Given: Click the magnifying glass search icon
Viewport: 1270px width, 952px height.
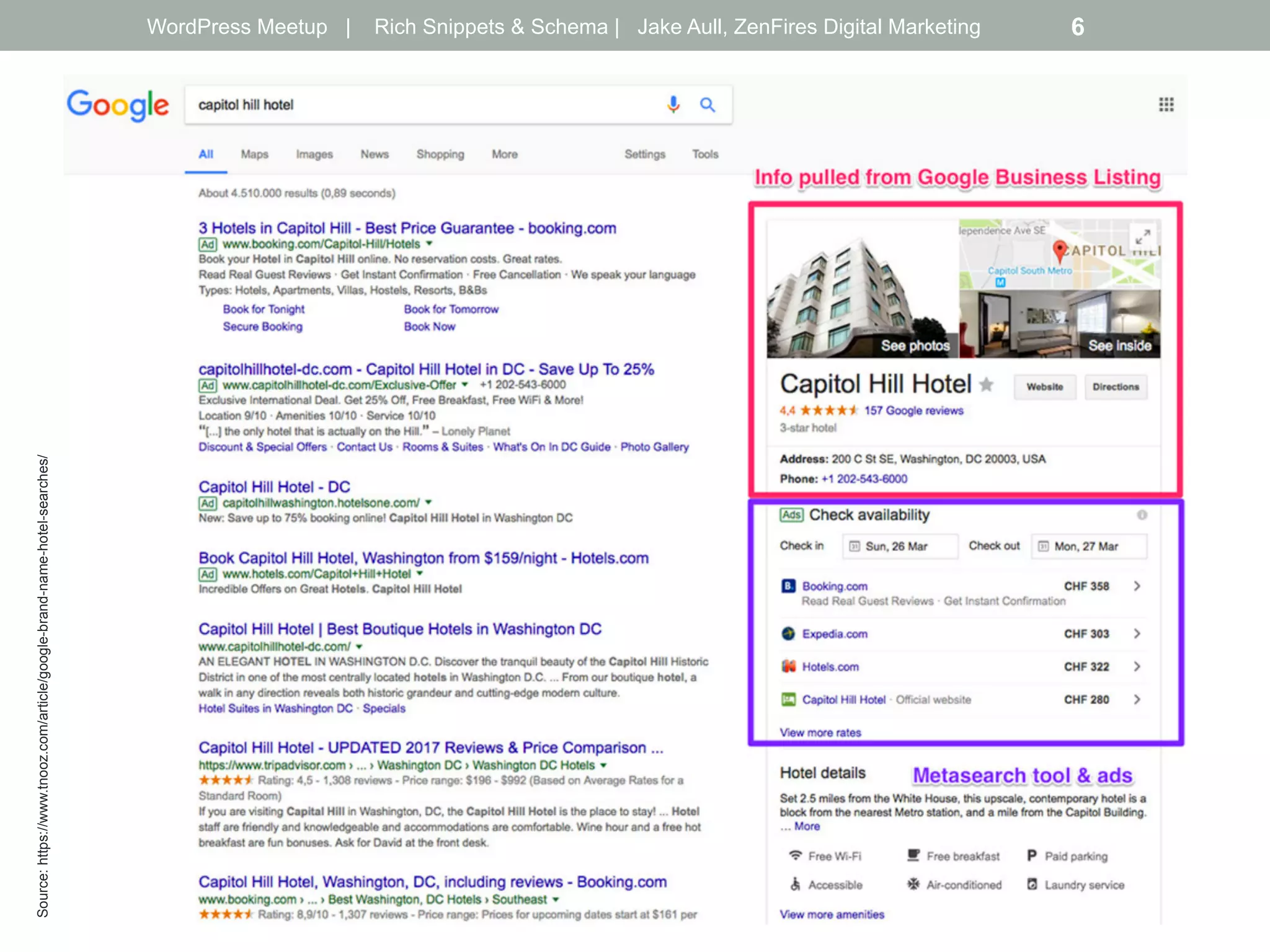Looking at the screenshot, I should pyautogui.click(x=708, y=105).
